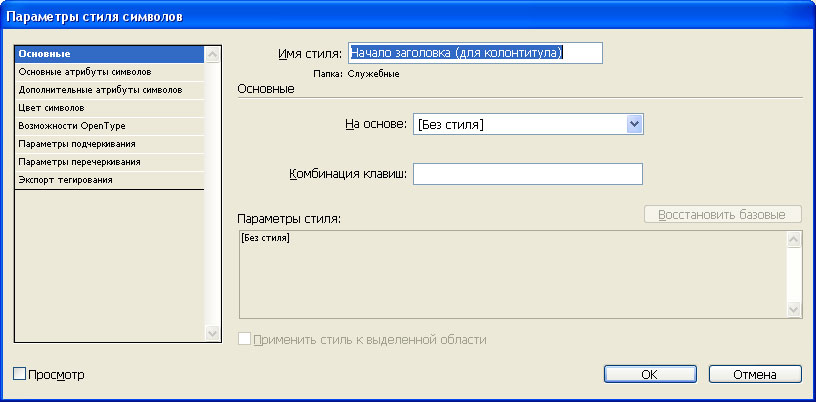Image resolution: width=816 pixels, height=402 pixels.
Task: Open Дополнительные атрибуты символов section
Action: tap(110, 90)
